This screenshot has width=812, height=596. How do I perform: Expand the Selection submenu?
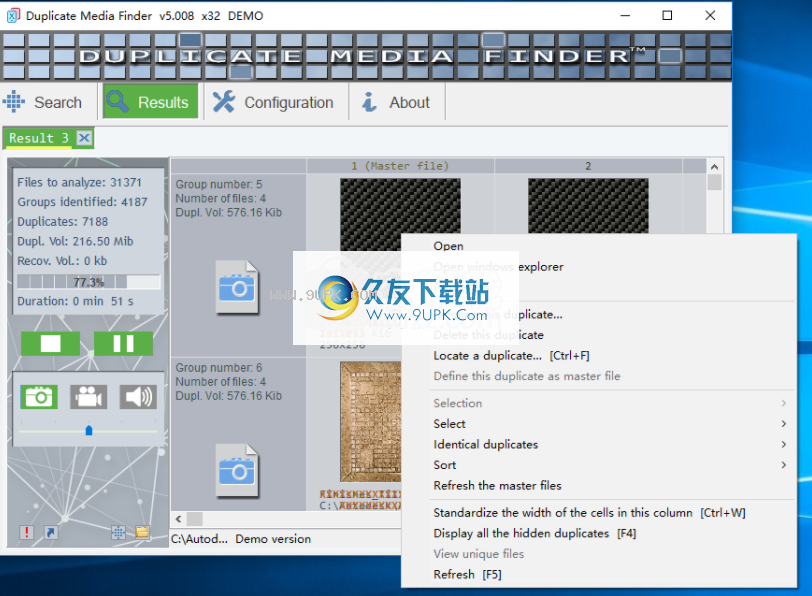pyautogui.click(x=599, y=403)
